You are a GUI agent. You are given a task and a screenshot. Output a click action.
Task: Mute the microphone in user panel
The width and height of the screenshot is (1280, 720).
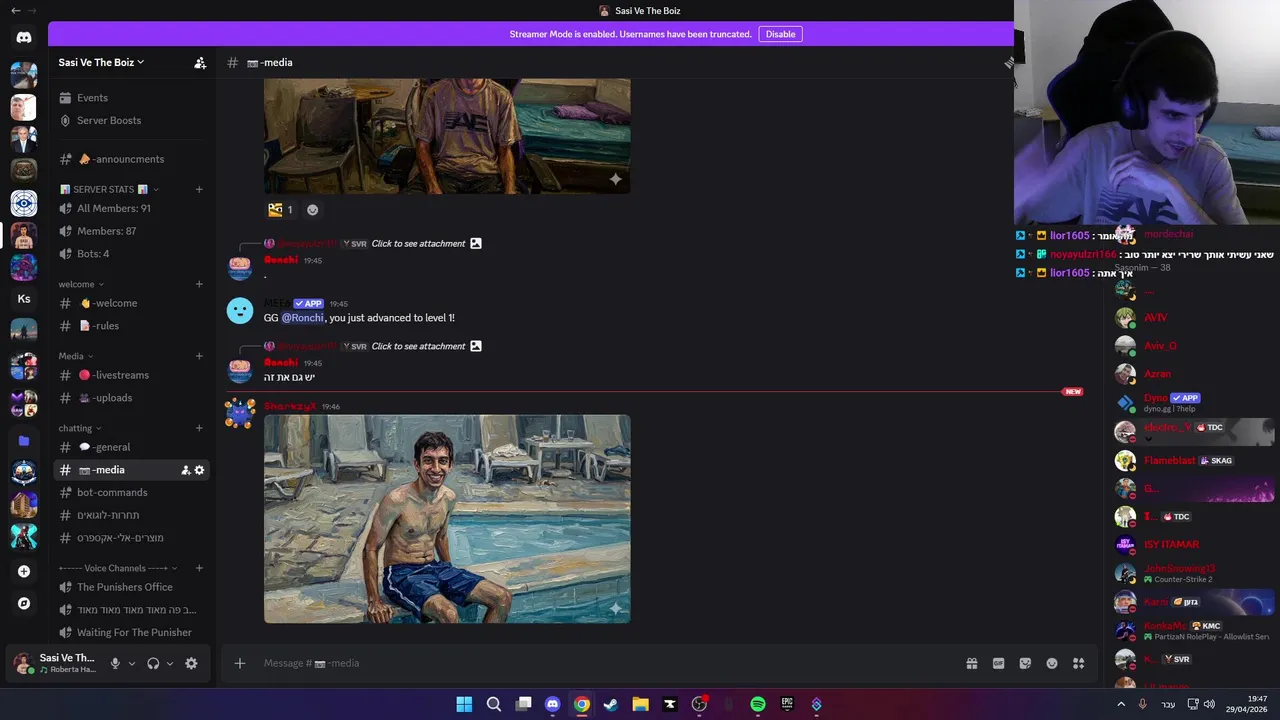[x=115, y=663]
